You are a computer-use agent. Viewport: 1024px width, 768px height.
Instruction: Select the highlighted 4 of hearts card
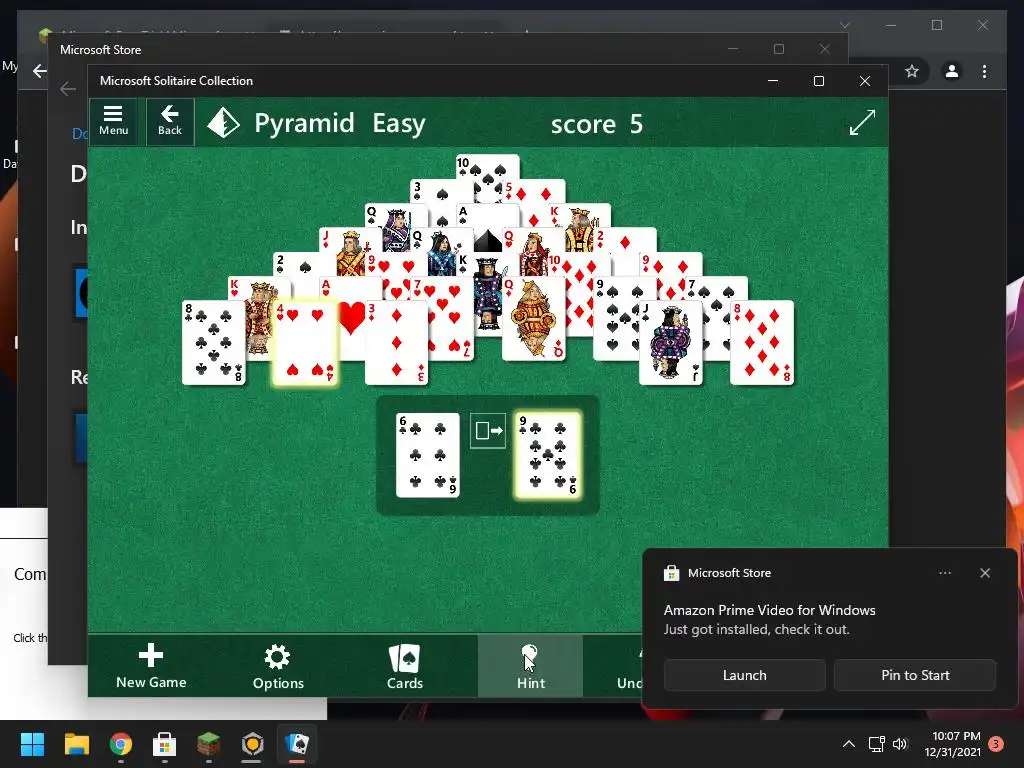click(x=305, y=342)
